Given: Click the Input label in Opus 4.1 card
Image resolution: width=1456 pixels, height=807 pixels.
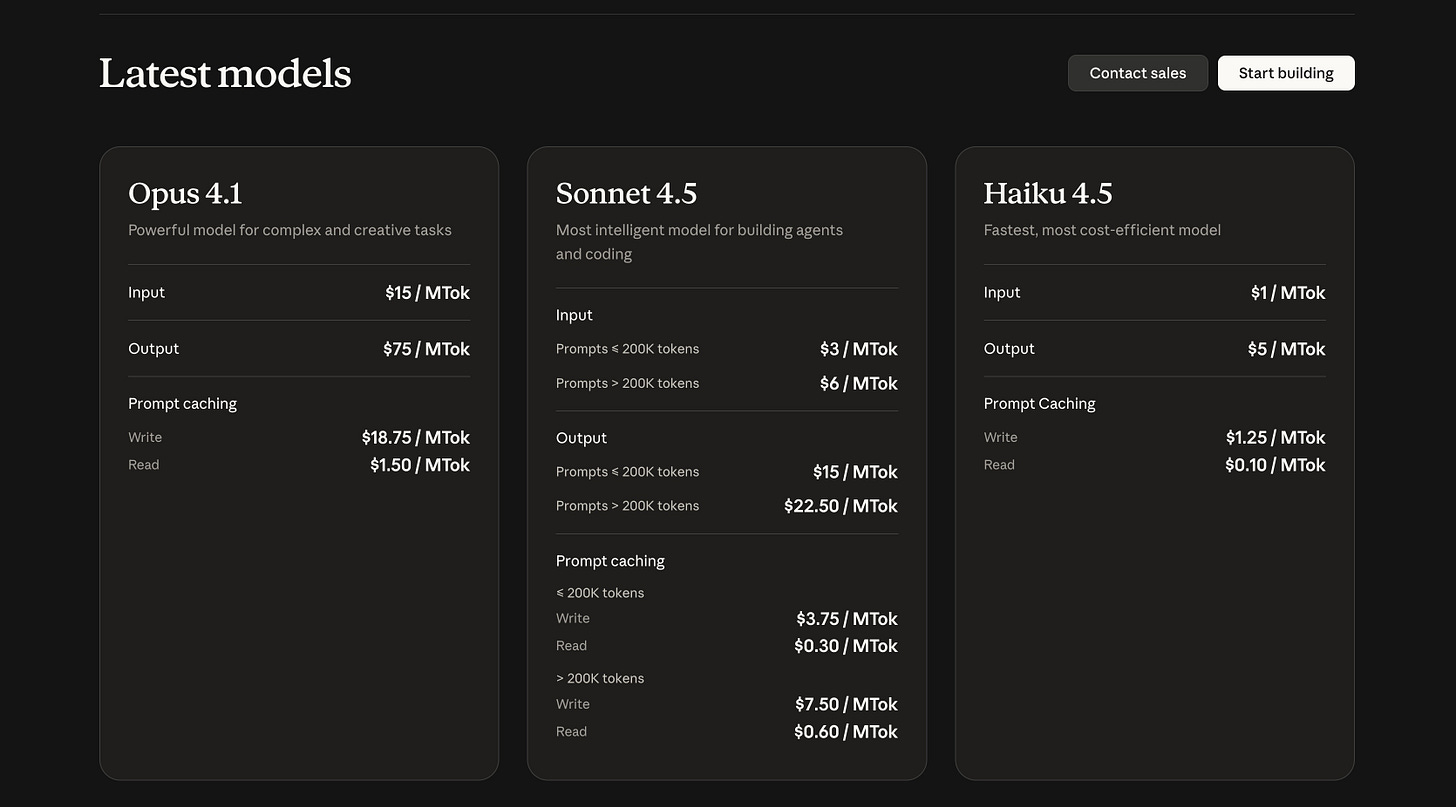Looking at the screenshot, I should coord(146,293).
